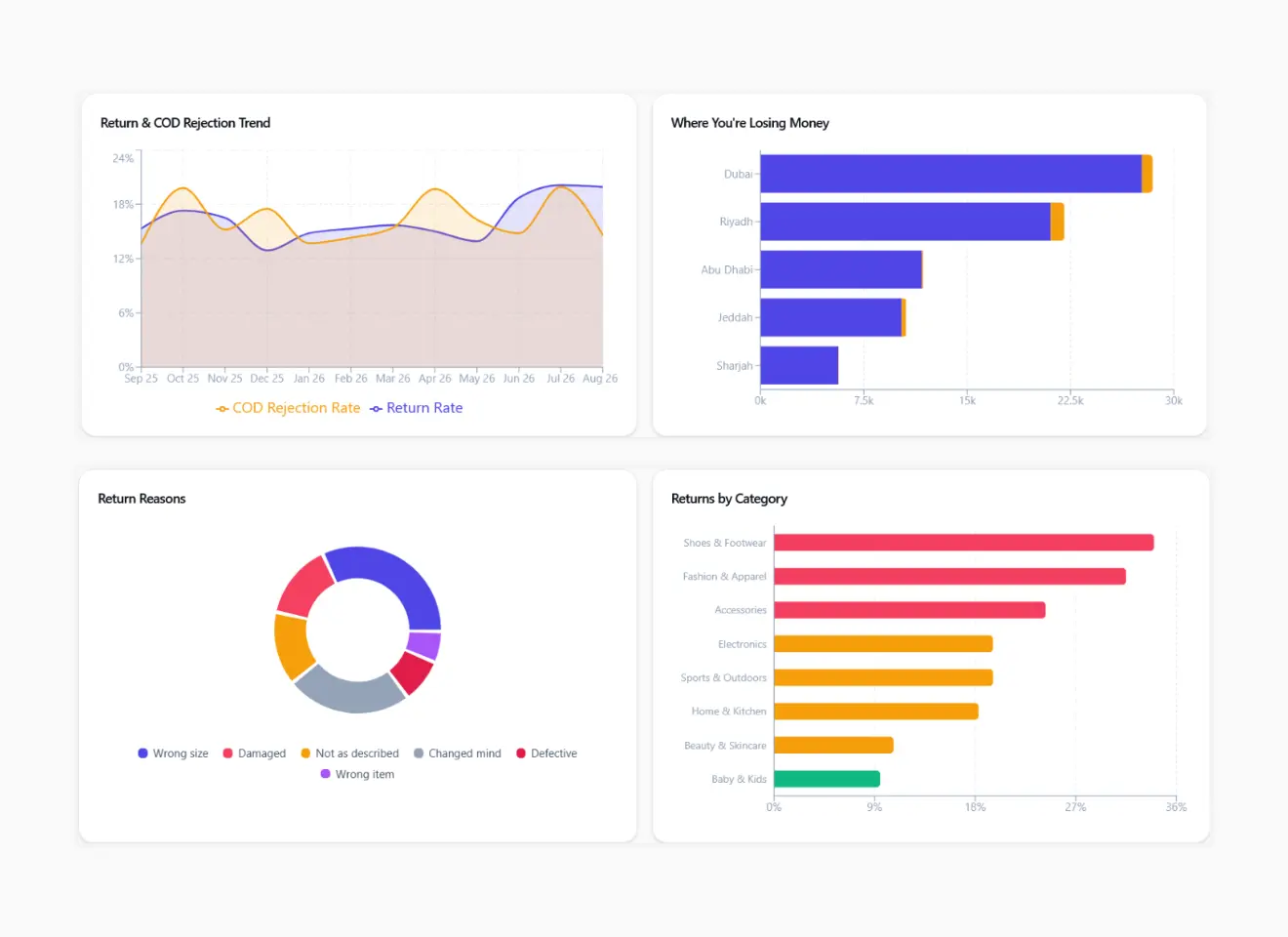Click the 30k axis label
The image size is (1288, 937).
pyautogui.click(x=1174, y=401)
